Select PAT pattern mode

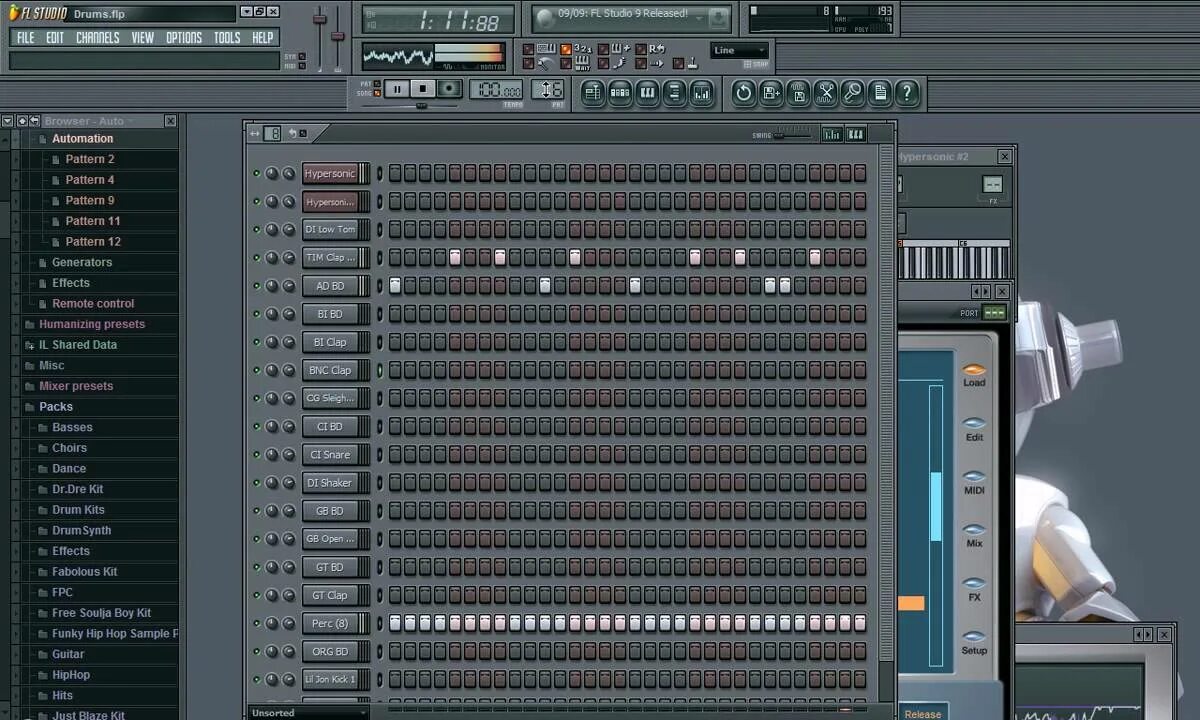[375, 83]
